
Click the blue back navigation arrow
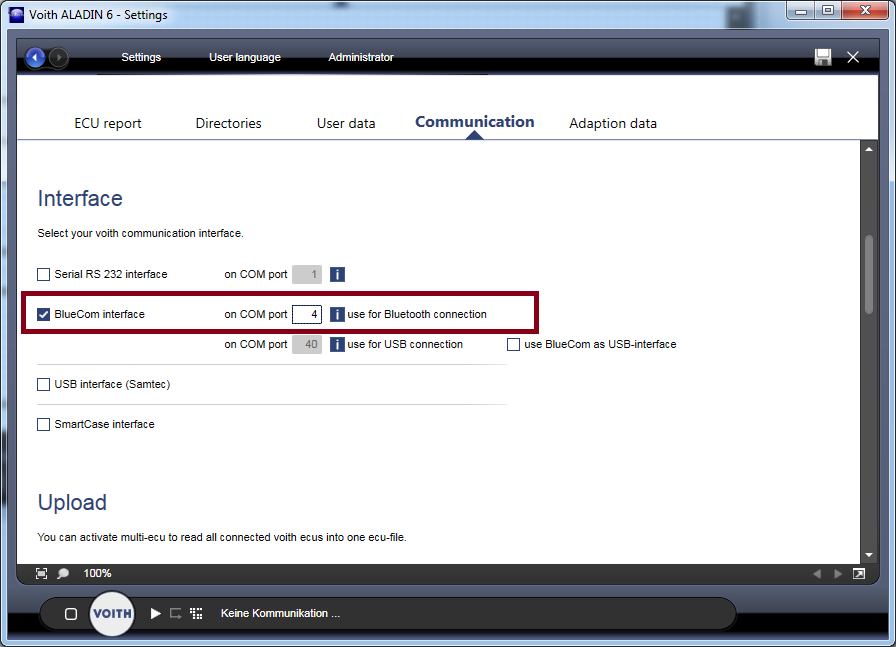35,57
